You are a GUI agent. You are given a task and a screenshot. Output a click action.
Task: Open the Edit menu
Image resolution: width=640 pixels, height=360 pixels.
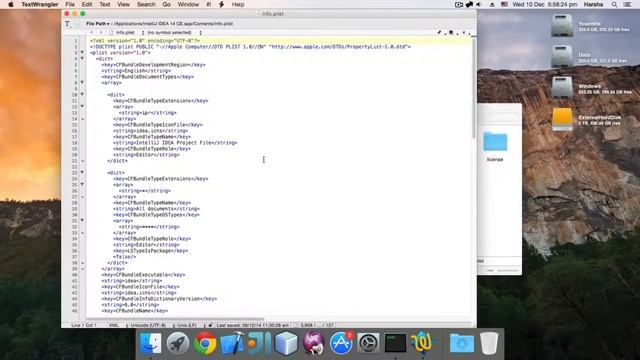87,4
